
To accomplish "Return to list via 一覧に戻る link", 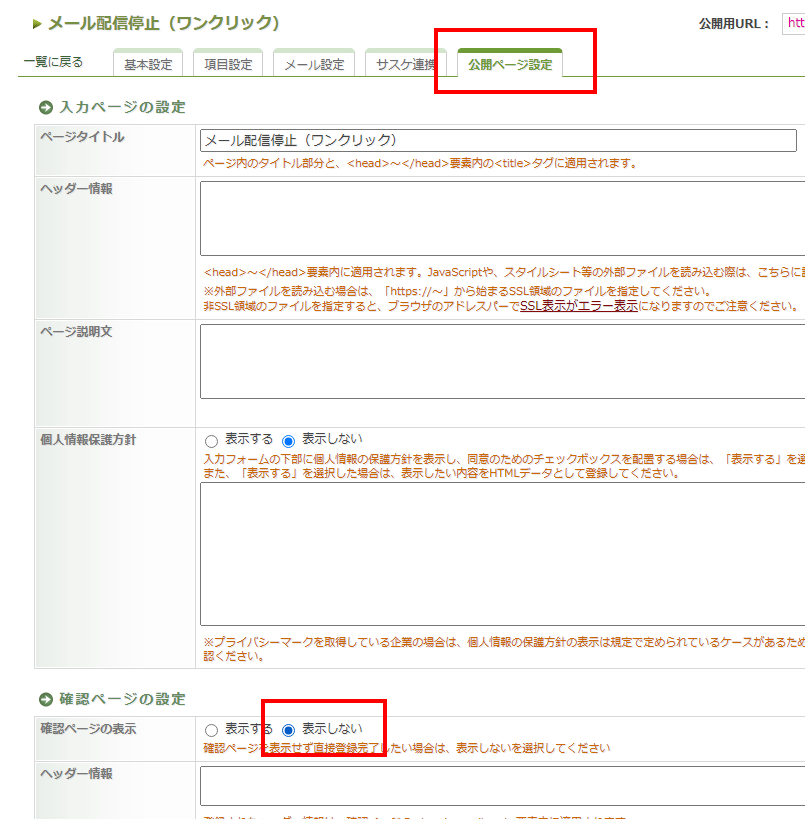I will point(53,62).
